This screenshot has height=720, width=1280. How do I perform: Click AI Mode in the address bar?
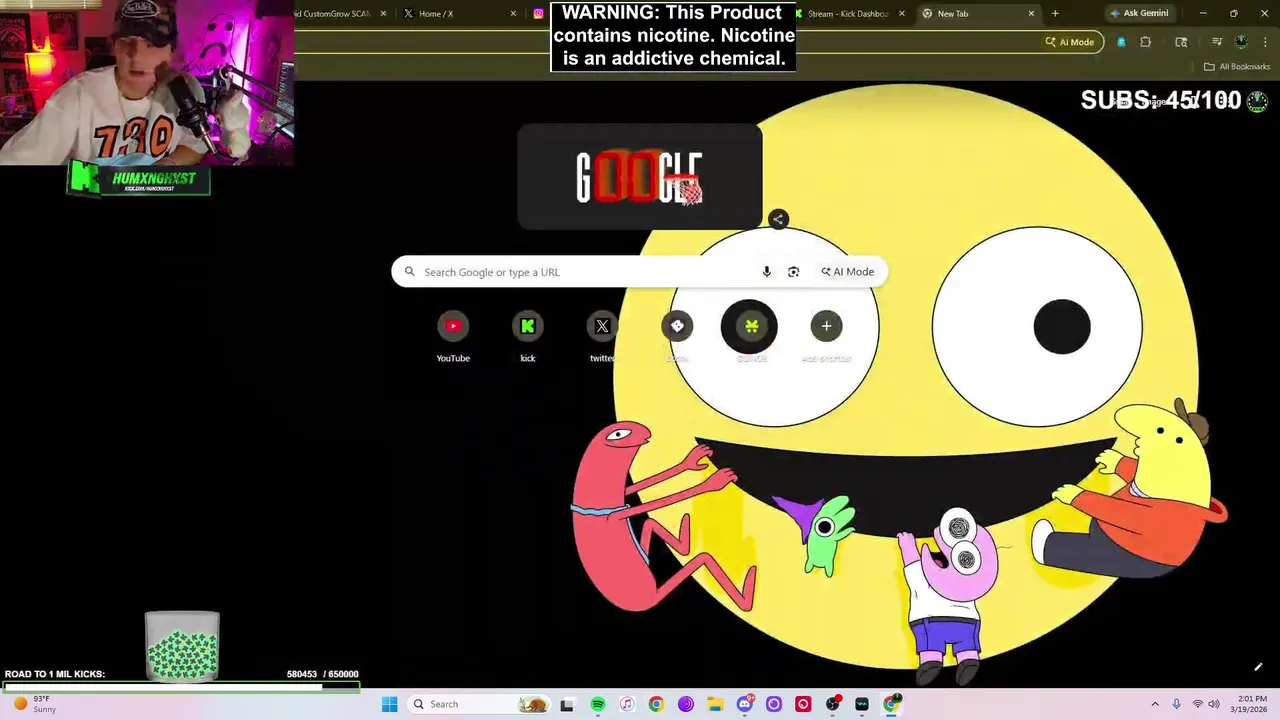(1070, 42)
